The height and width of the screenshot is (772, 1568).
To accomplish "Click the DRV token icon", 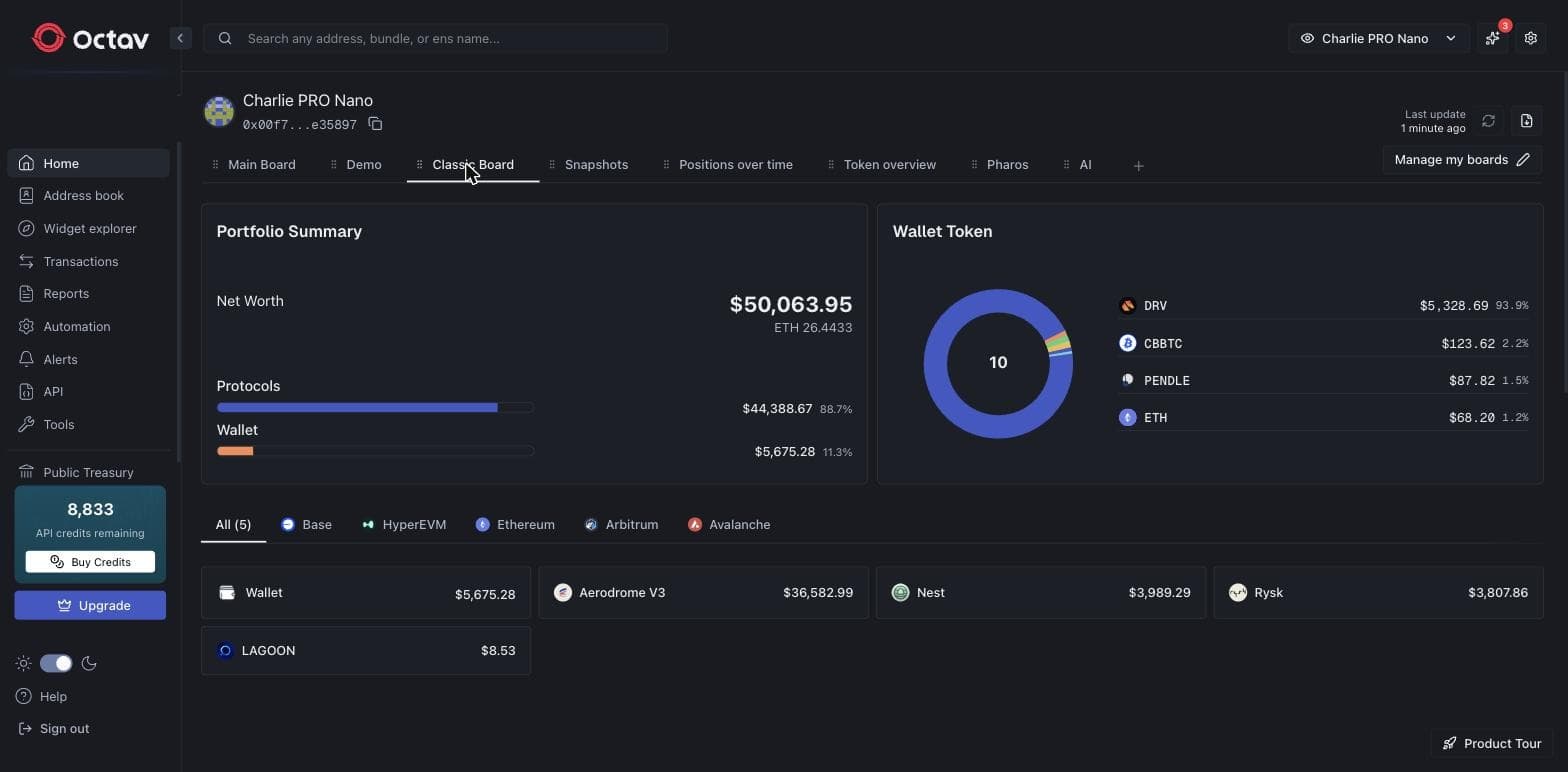I will [x=1127, y=306].
